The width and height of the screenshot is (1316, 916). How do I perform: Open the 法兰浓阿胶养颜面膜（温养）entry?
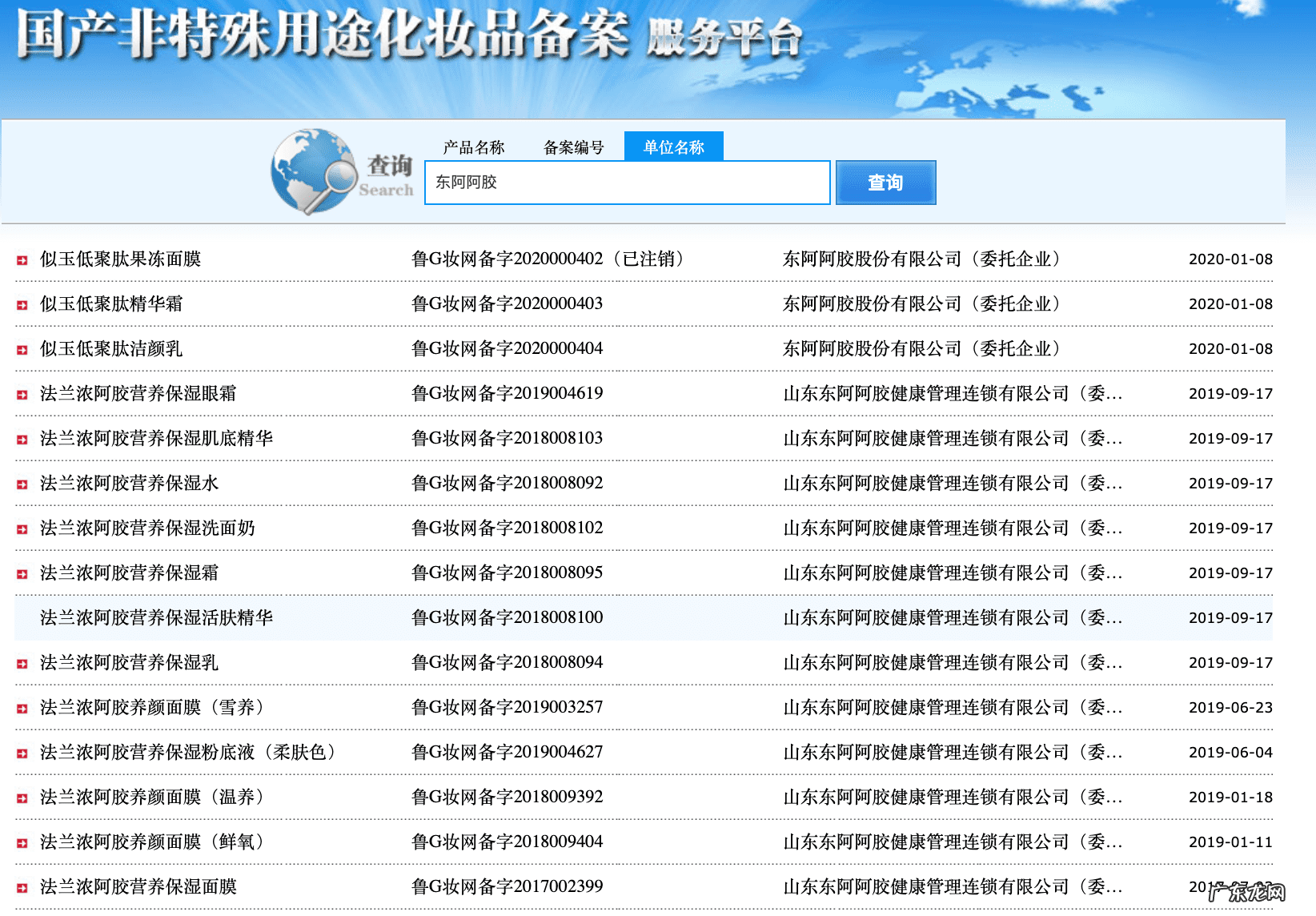tap(154, 797)
